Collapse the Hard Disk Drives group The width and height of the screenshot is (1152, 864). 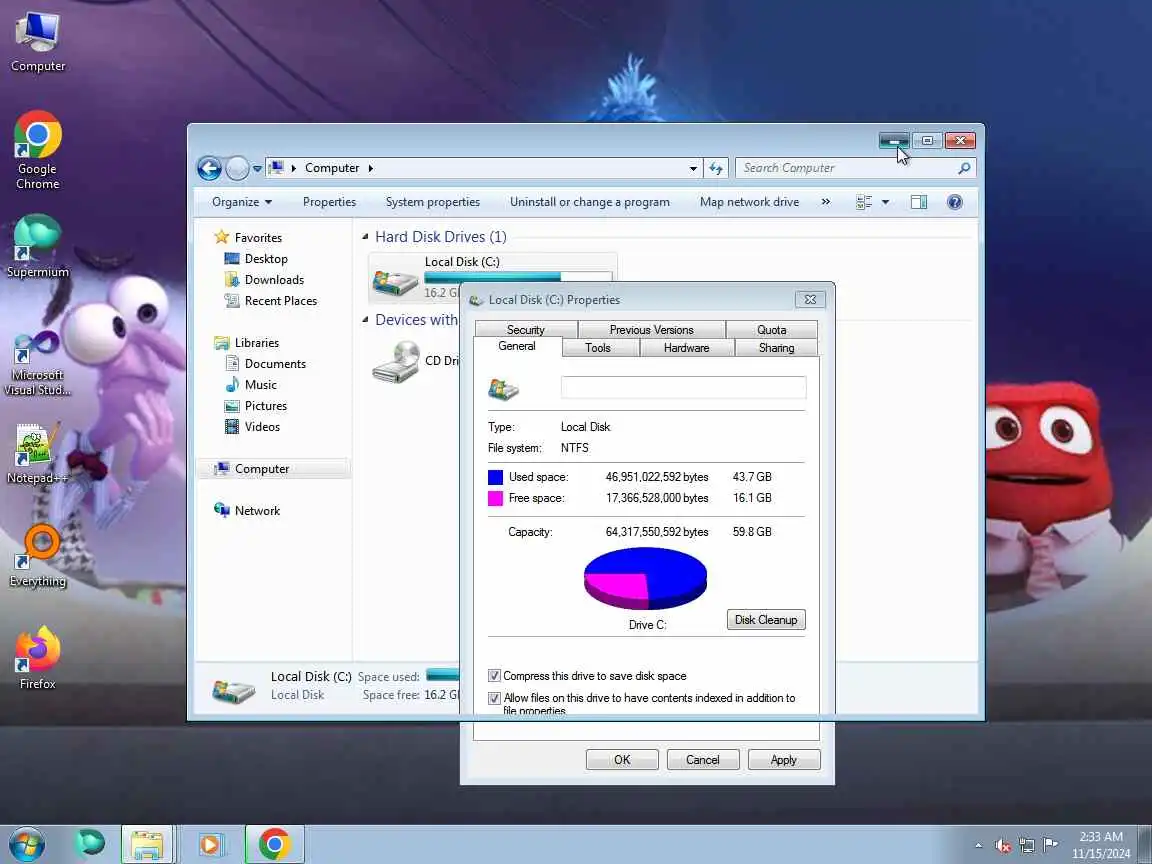click(365, 237)
